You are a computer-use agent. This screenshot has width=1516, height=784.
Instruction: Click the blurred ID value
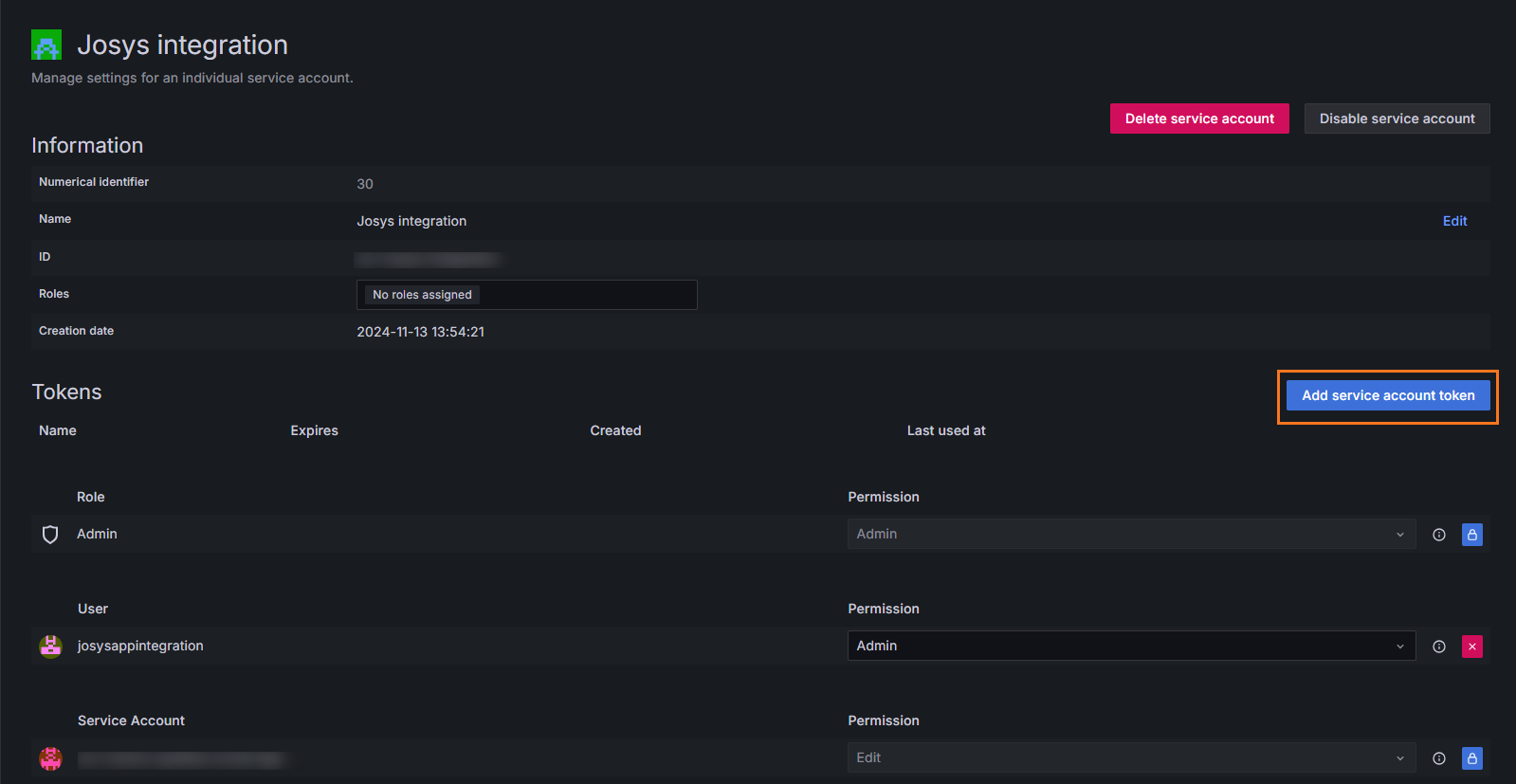[x=429, y=259]
